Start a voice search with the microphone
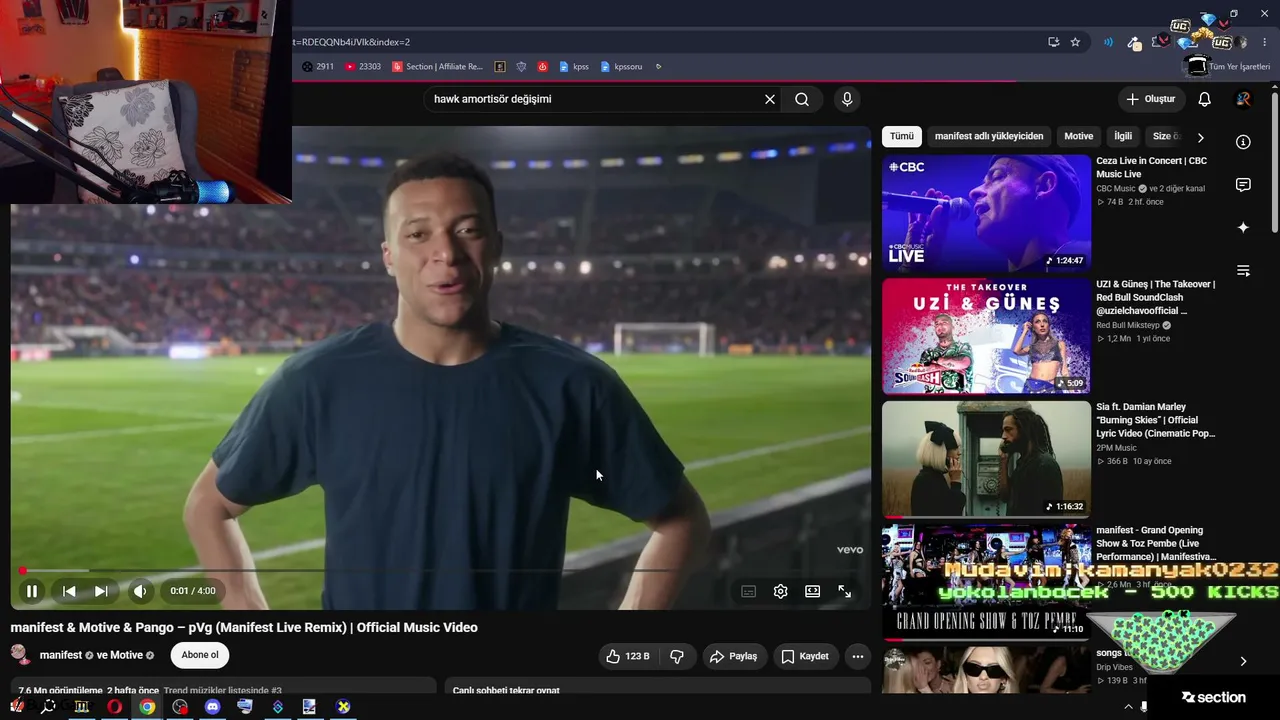This screenshot has height=720, width=1280. [847, 99]
